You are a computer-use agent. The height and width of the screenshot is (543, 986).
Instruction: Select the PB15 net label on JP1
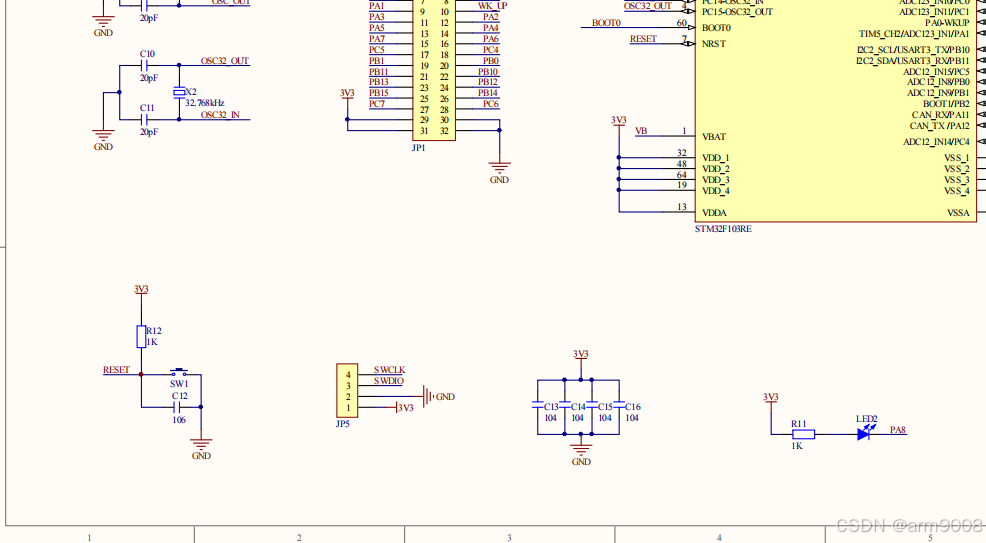click(379, 93)
